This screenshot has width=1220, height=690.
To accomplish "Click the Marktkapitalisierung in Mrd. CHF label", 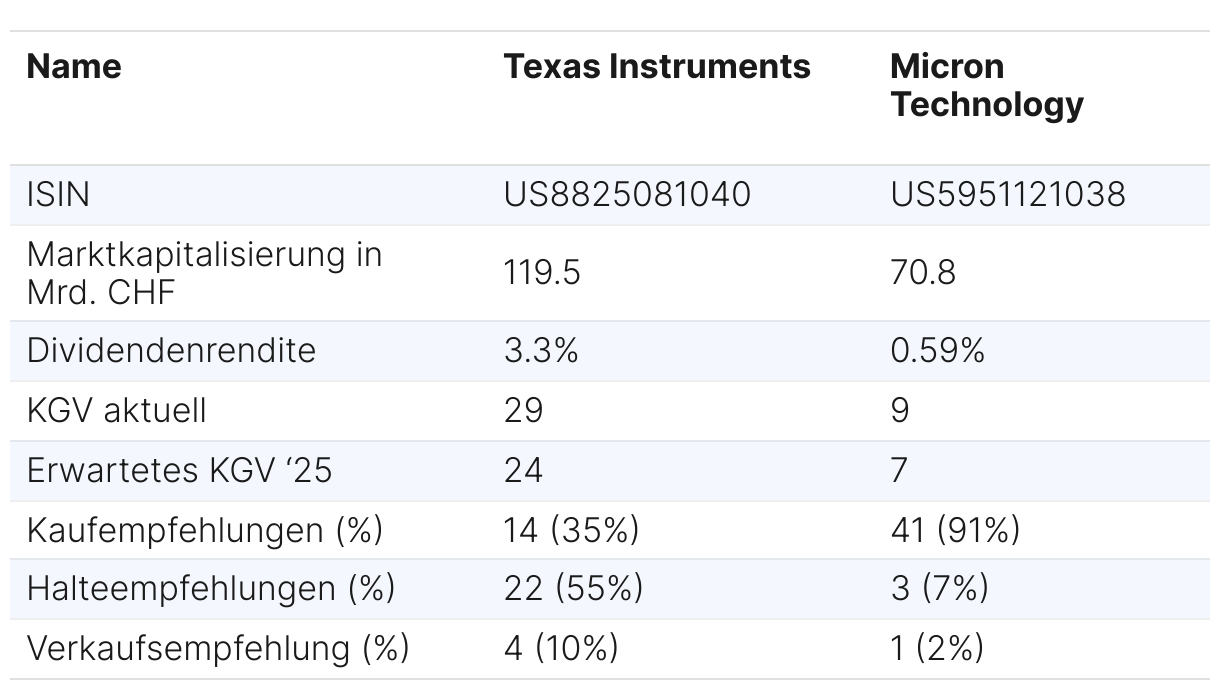I will click(x=205, y=272).
